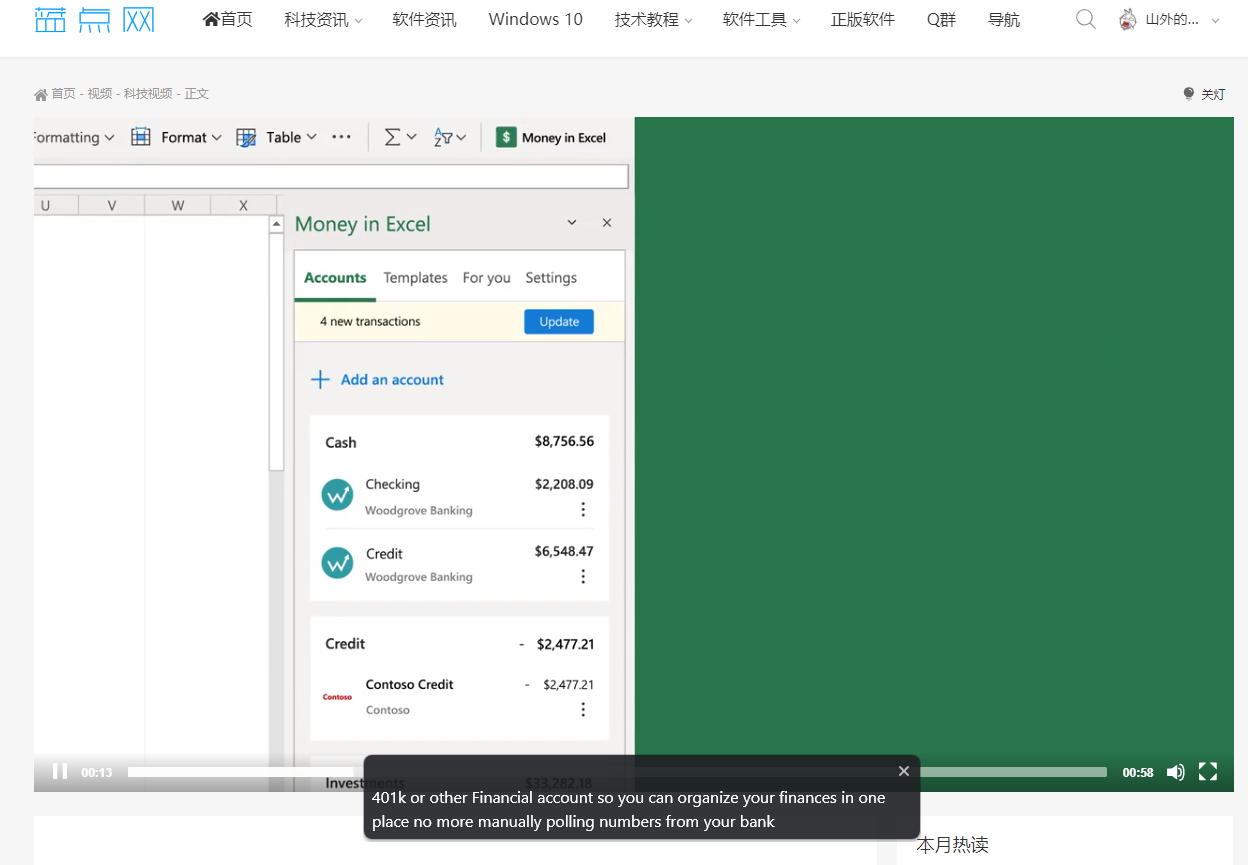This screenshot has width=1248, height=865.
Task: Expand the 科技资讯 dropdown menu
Action: coord(323,20)
